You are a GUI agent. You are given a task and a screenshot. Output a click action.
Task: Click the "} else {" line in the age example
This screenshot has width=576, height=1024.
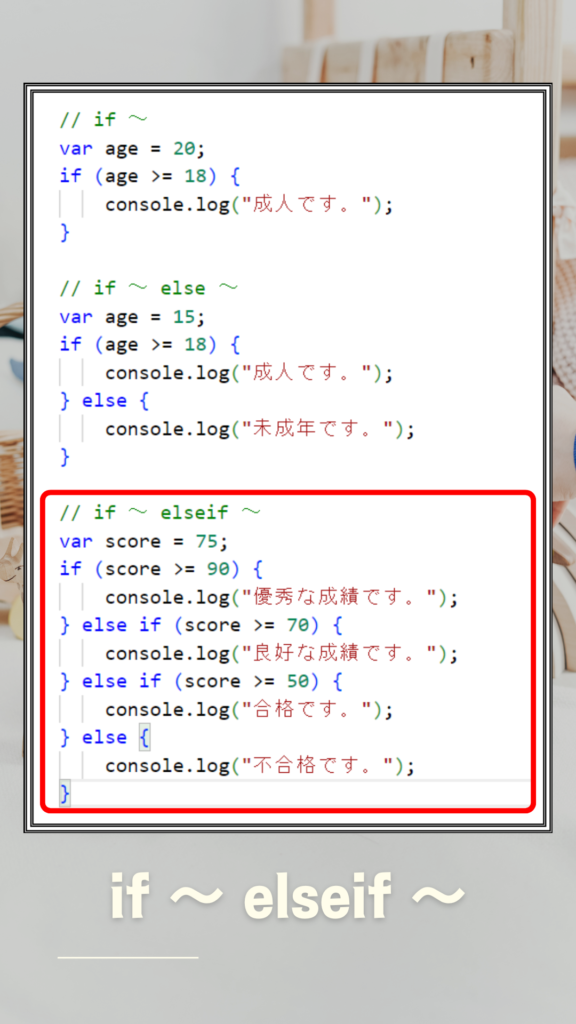click(x=104, y=401)
